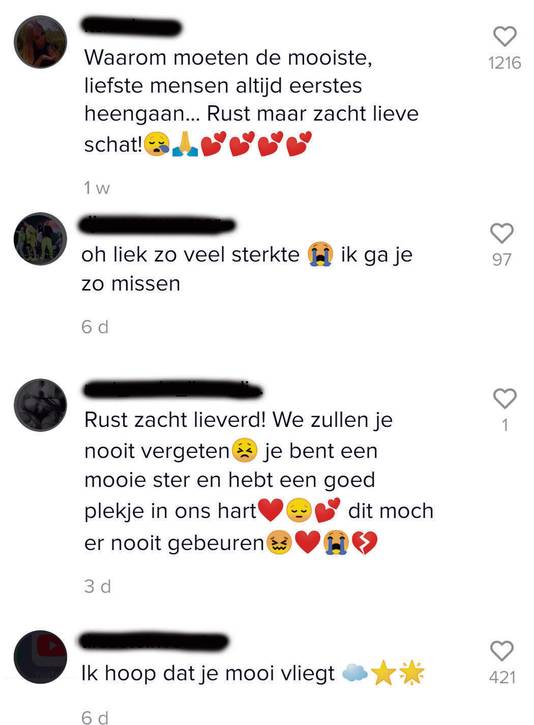Heart the 'Ik hoop dat je mooi vliegt' comment
The height and width of the screenshot is (725, 534).
pyautogui.click(x=502, y=651)
